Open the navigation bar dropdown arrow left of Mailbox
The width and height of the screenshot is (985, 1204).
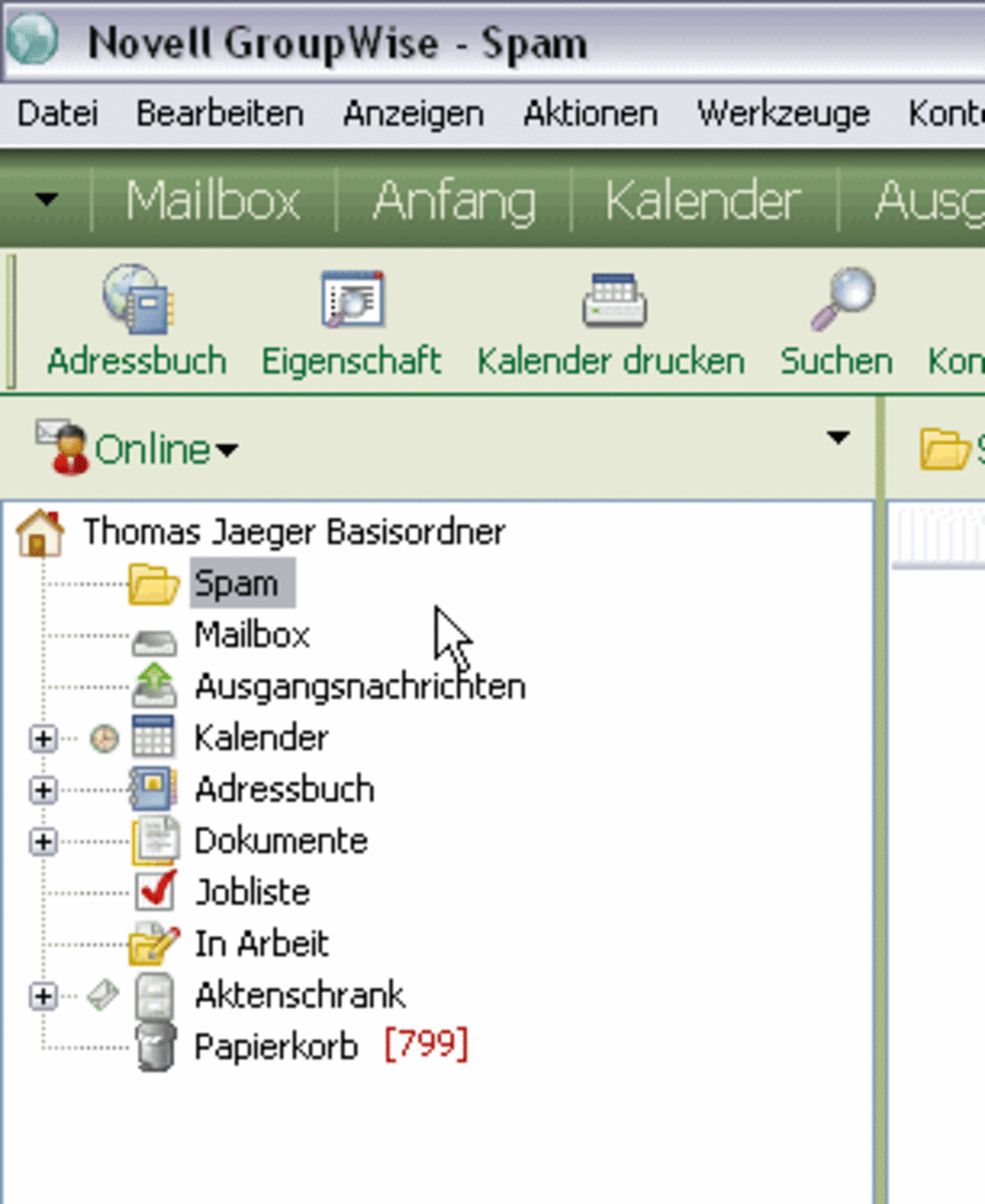[47, 198]
